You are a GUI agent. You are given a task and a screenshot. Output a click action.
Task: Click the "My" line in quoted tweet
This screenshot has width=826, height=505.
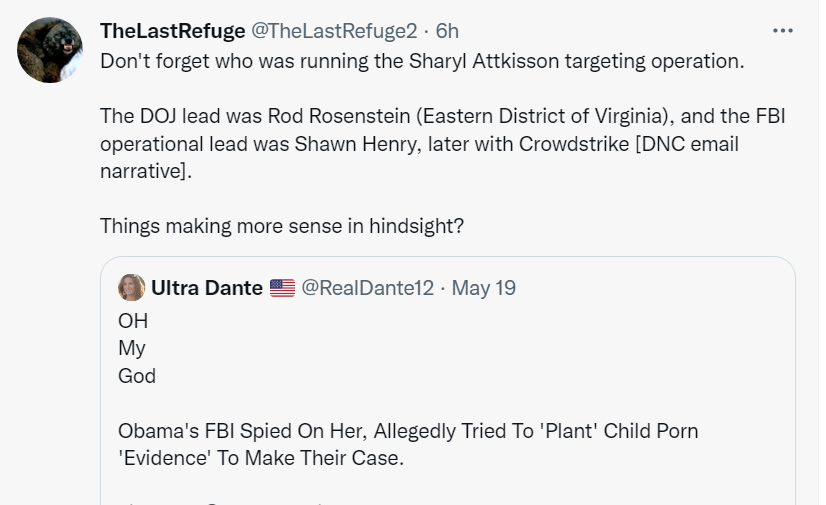pos(132,348)
